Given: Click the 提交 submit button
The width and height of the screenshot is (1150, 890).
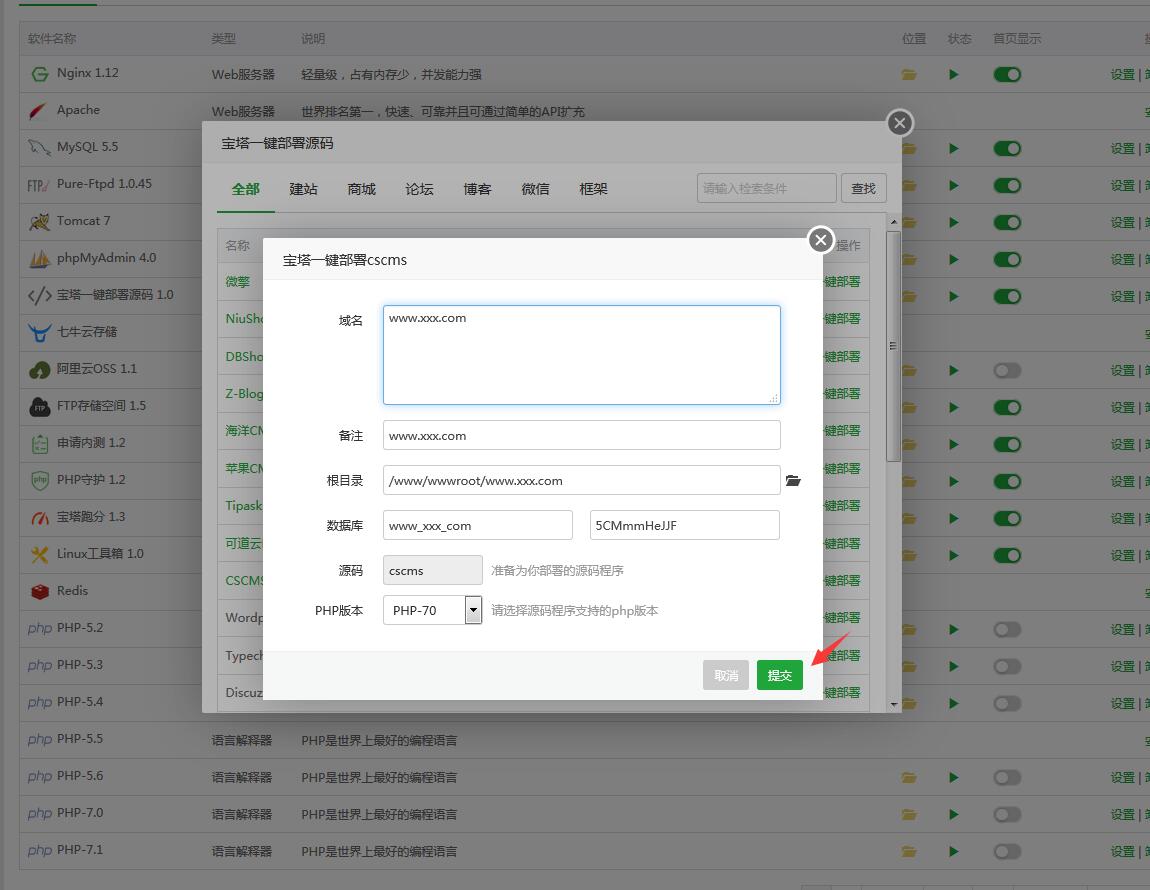Looking at the screenshot, I should pyautogui.click(x=780, y=675).
